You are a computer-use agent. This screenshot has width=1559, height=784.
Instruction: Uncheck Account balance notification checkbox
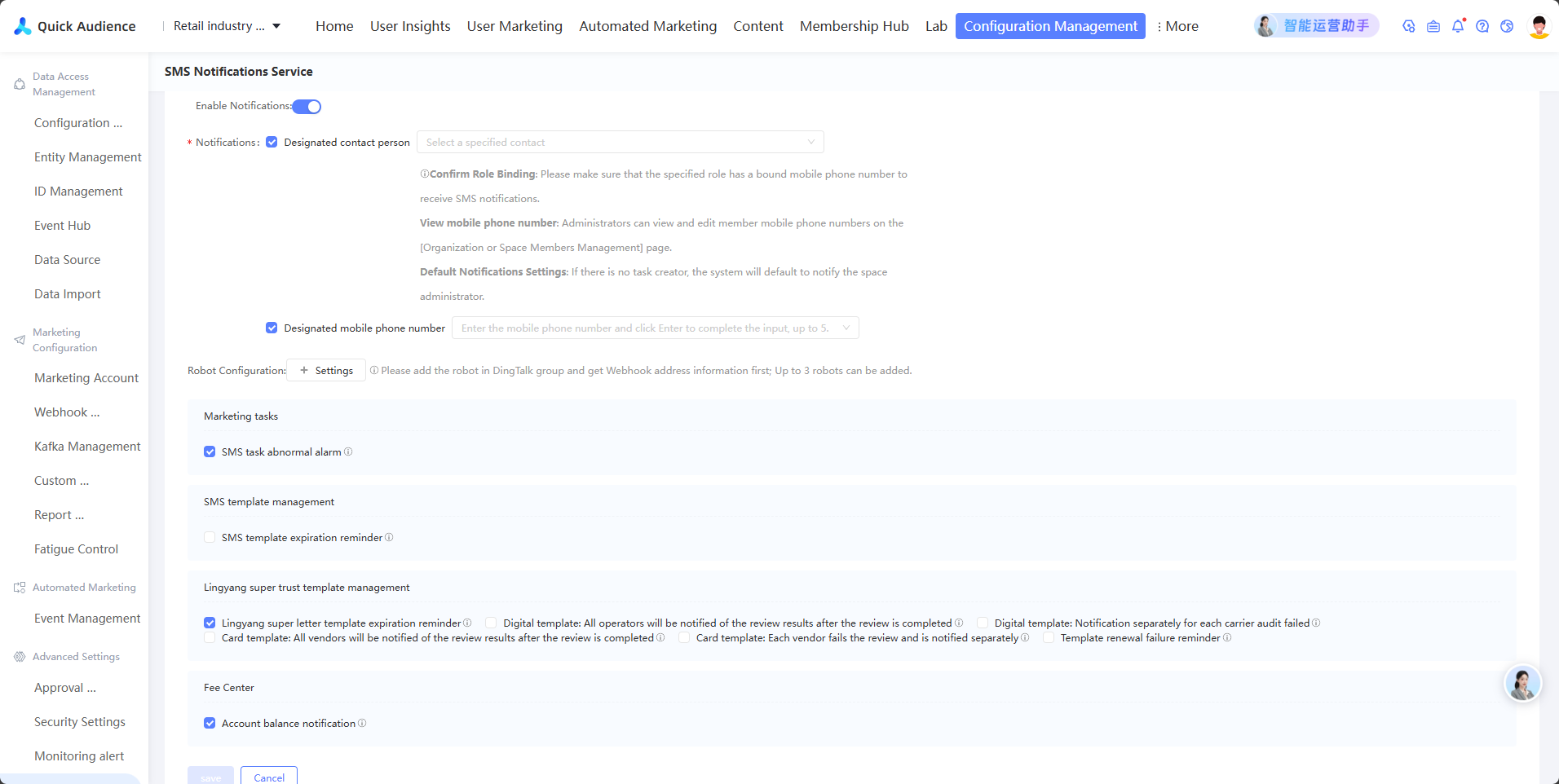(210, 723)
